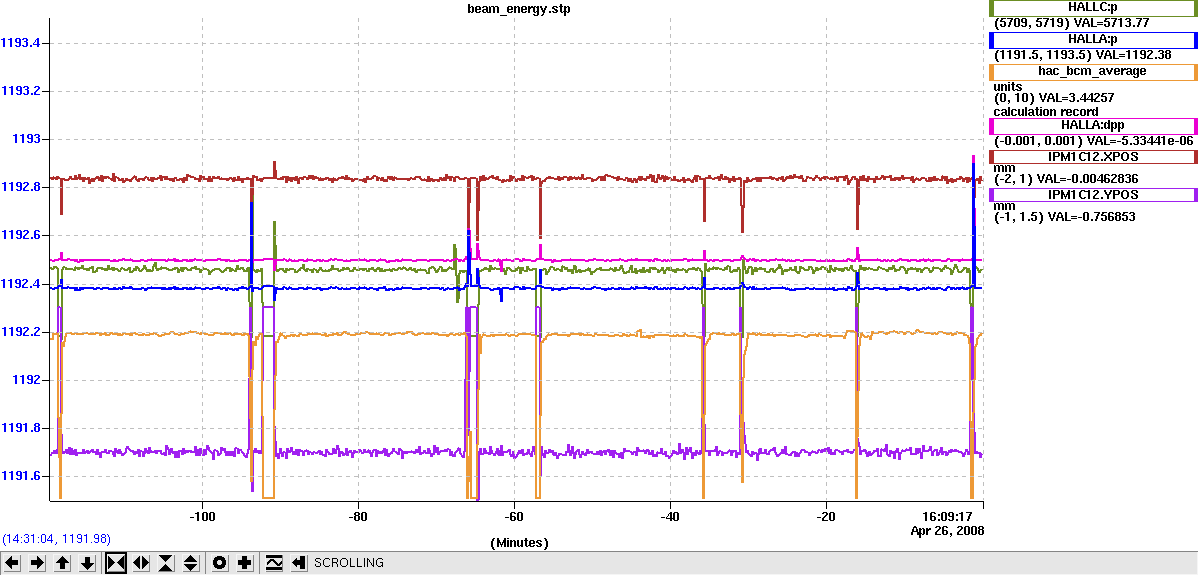Select the IPM1C12.XPOS legend entry
Screen dimensions: 1198x575
coord(1093,157)
